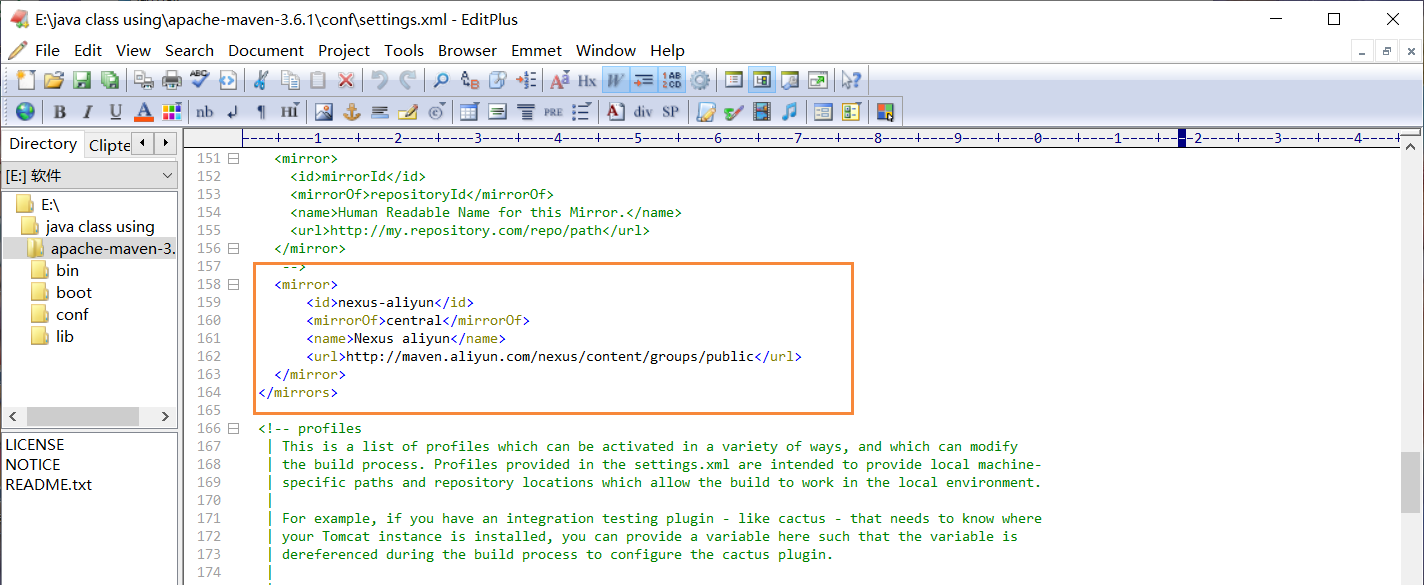
Task: Apply Italic HTML tag
Action: pos(88,111)
